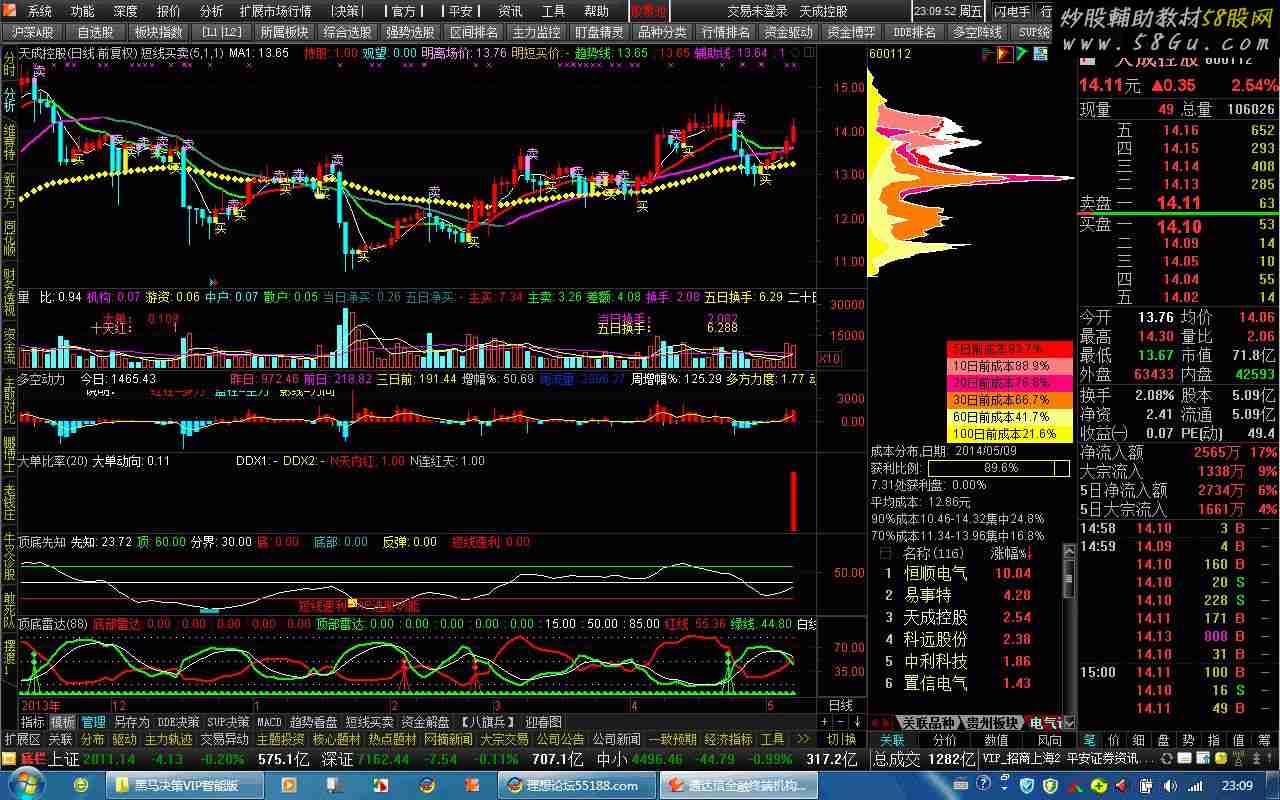Select the MACD indicator tab
1280x800 pixels.
269,722
